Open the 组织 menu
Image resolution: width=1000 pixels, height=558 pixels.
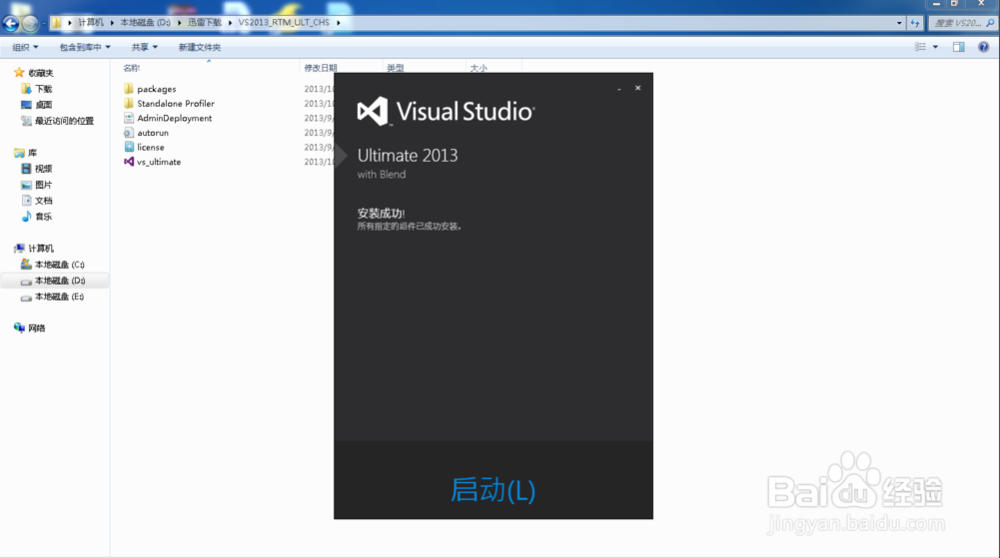[26, 47]
